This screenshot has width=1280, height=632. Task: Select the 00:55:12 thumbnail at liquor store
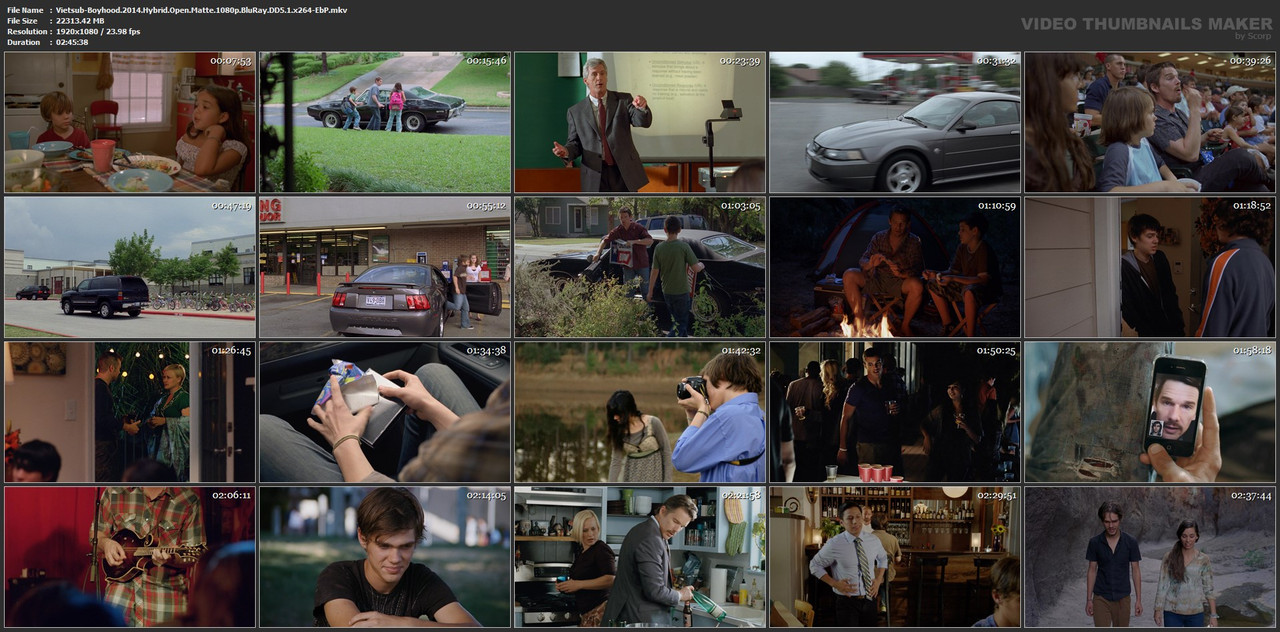click(x=385, y=267)
